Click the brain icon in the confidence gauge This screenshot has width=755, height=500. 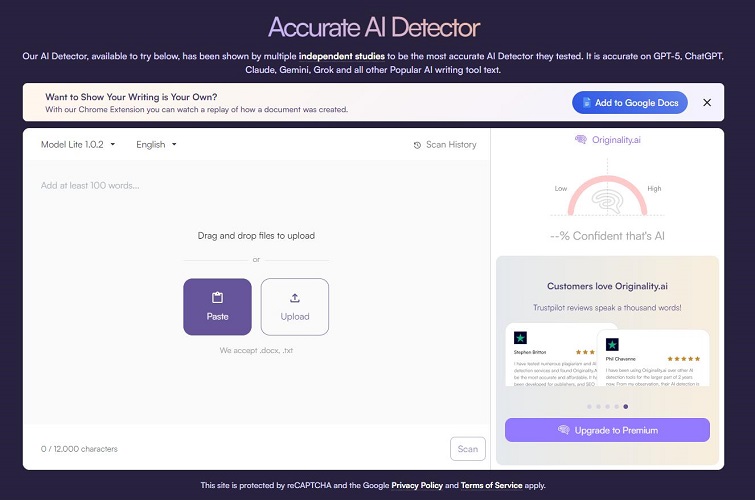607,201
